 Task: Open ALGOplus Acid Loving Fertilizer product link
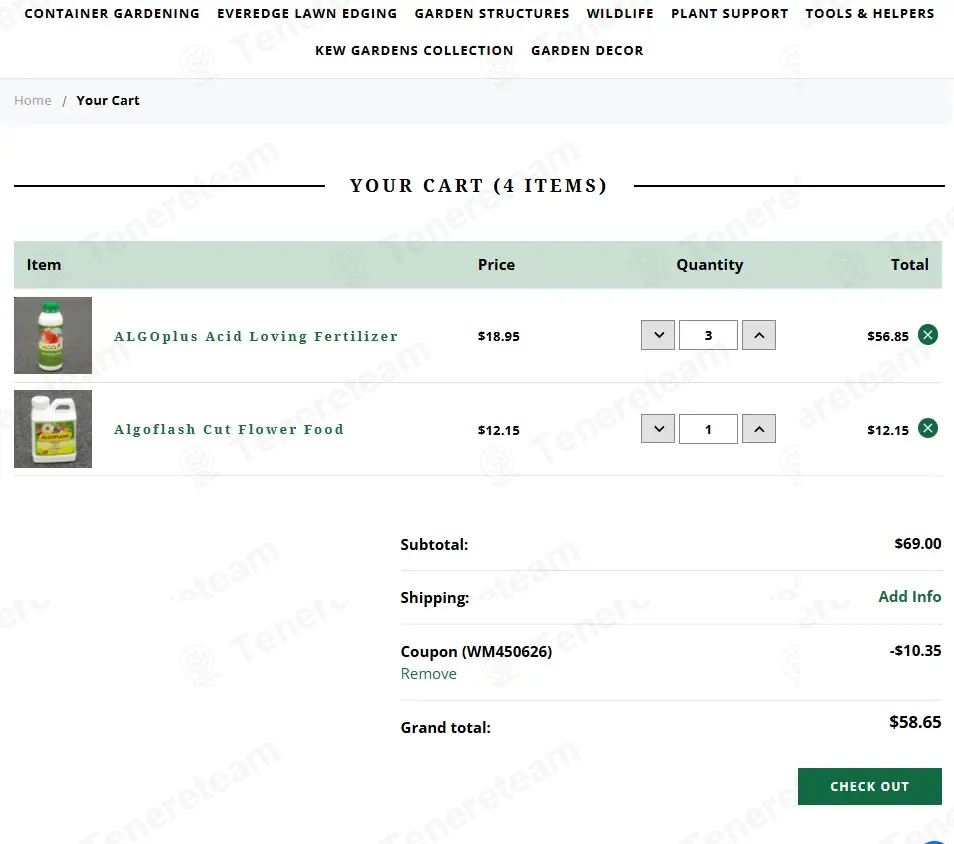pyautogui.click(x=256, y=337)
